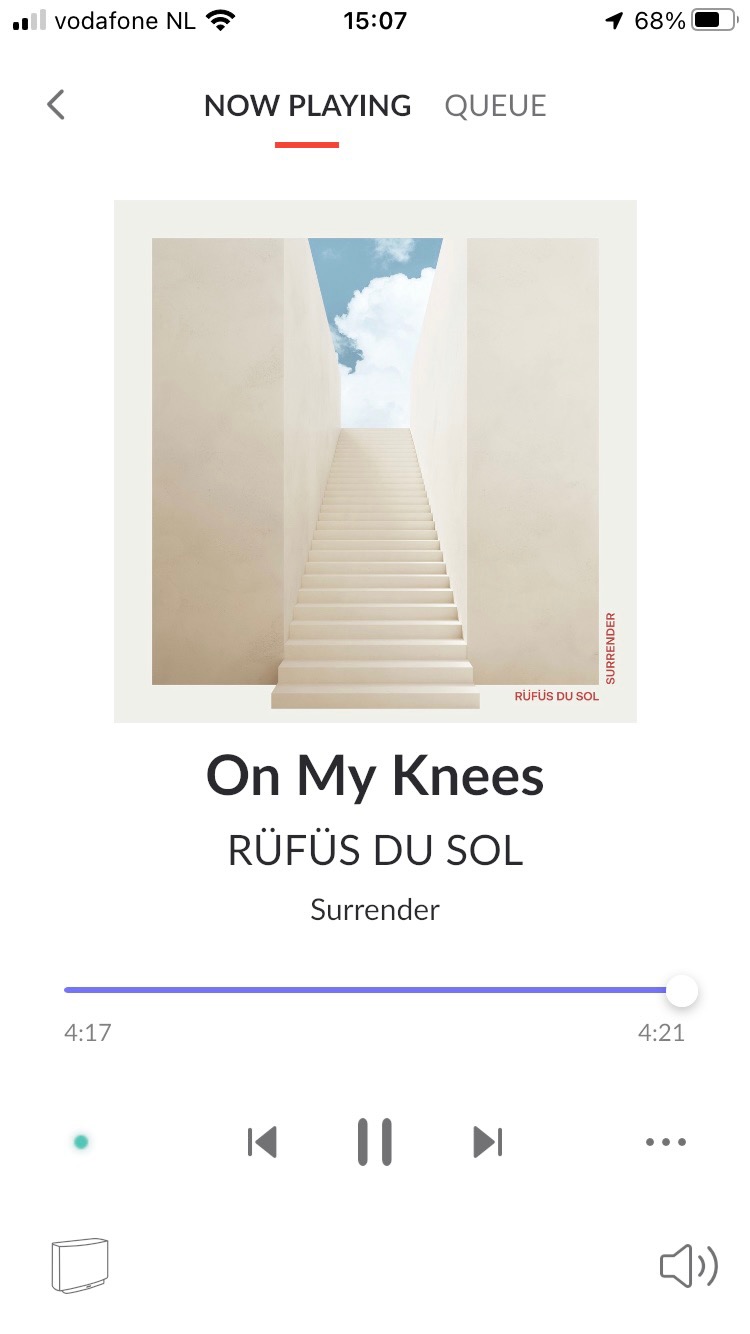Switch to the QUEUE tab
Screen dimensions: 750x1334
(495, 106)
